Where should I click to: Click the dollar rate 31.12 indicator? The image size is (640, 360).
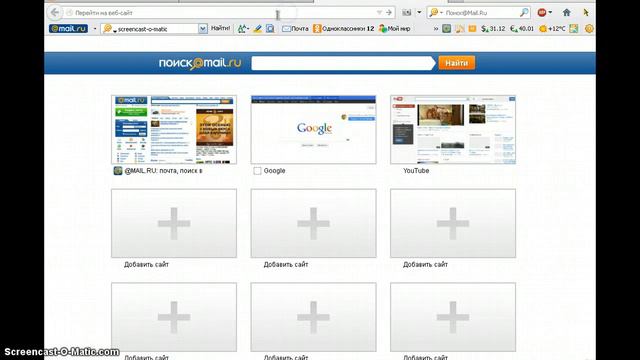tap(493, 29)
